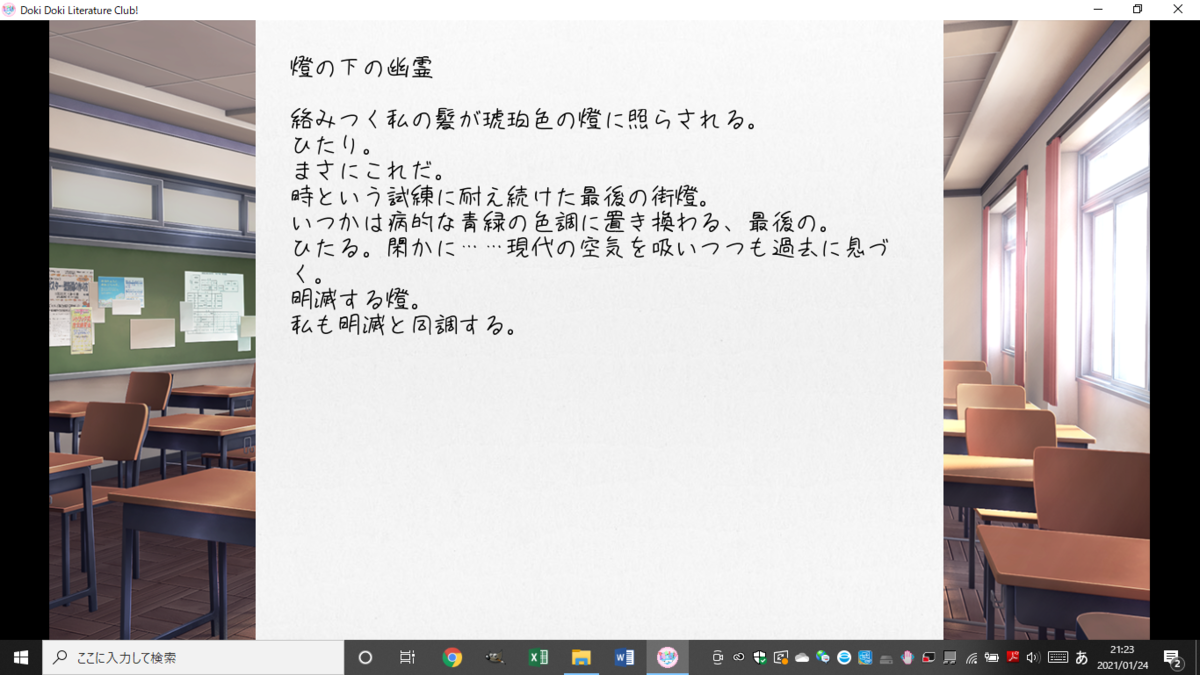
Task: Click the poem line ひたり。
Action: pos(334,146)
